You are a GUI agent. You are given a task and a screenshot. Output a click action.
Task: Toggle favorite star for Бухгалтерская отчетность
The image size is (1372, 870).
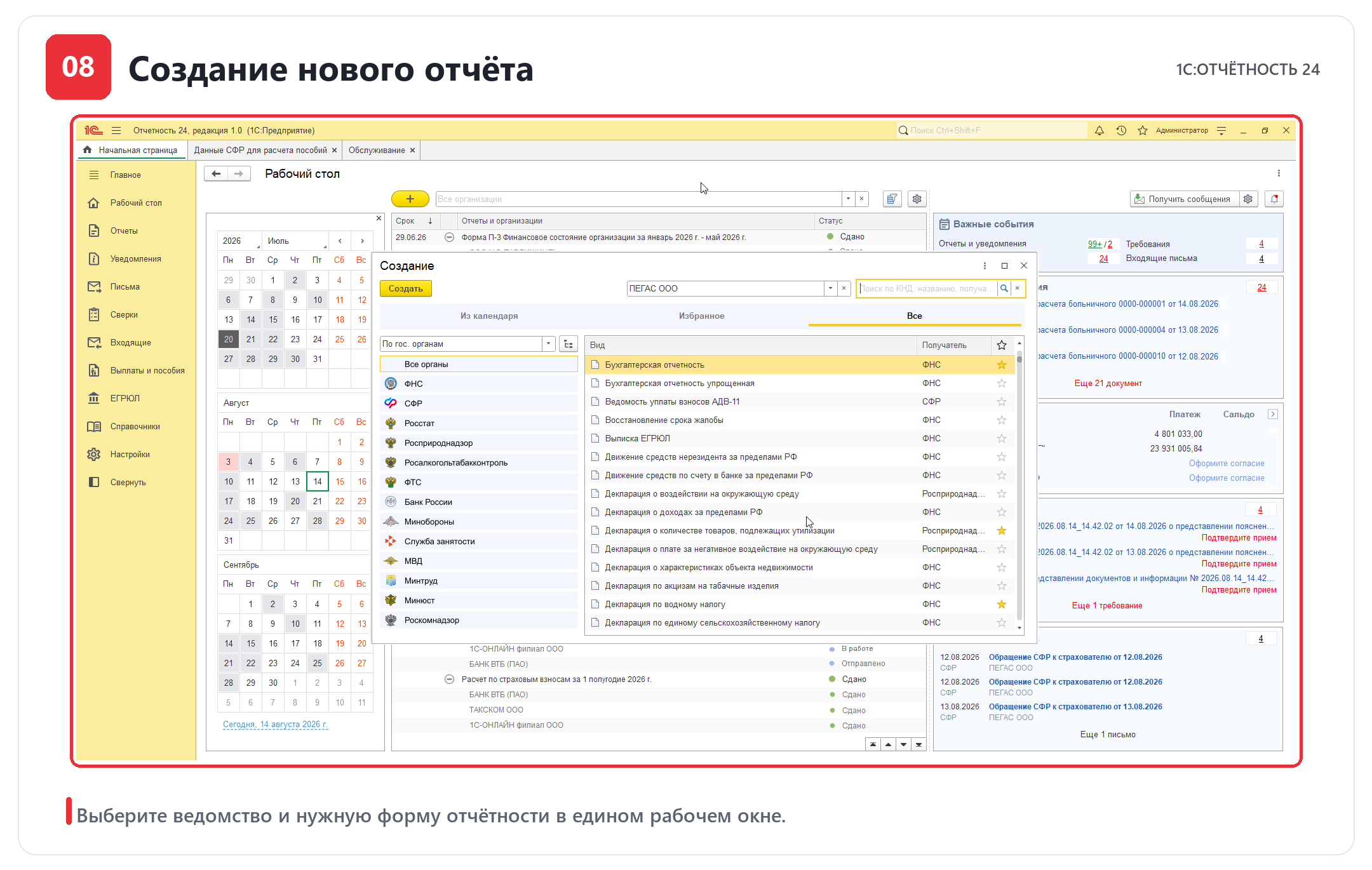[1002, 365]
